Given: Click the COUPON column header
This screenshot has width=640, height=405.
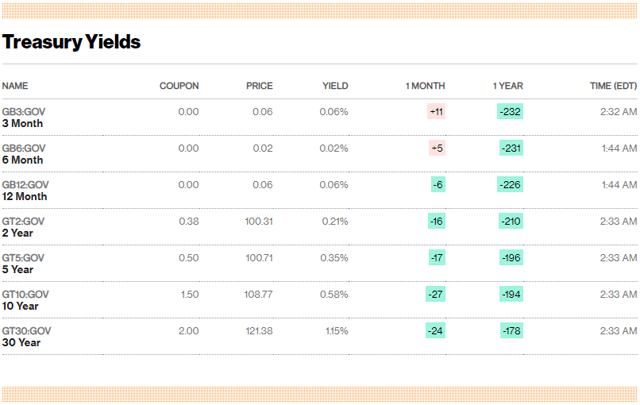Looking at the screenshot, I should [179, 85].
